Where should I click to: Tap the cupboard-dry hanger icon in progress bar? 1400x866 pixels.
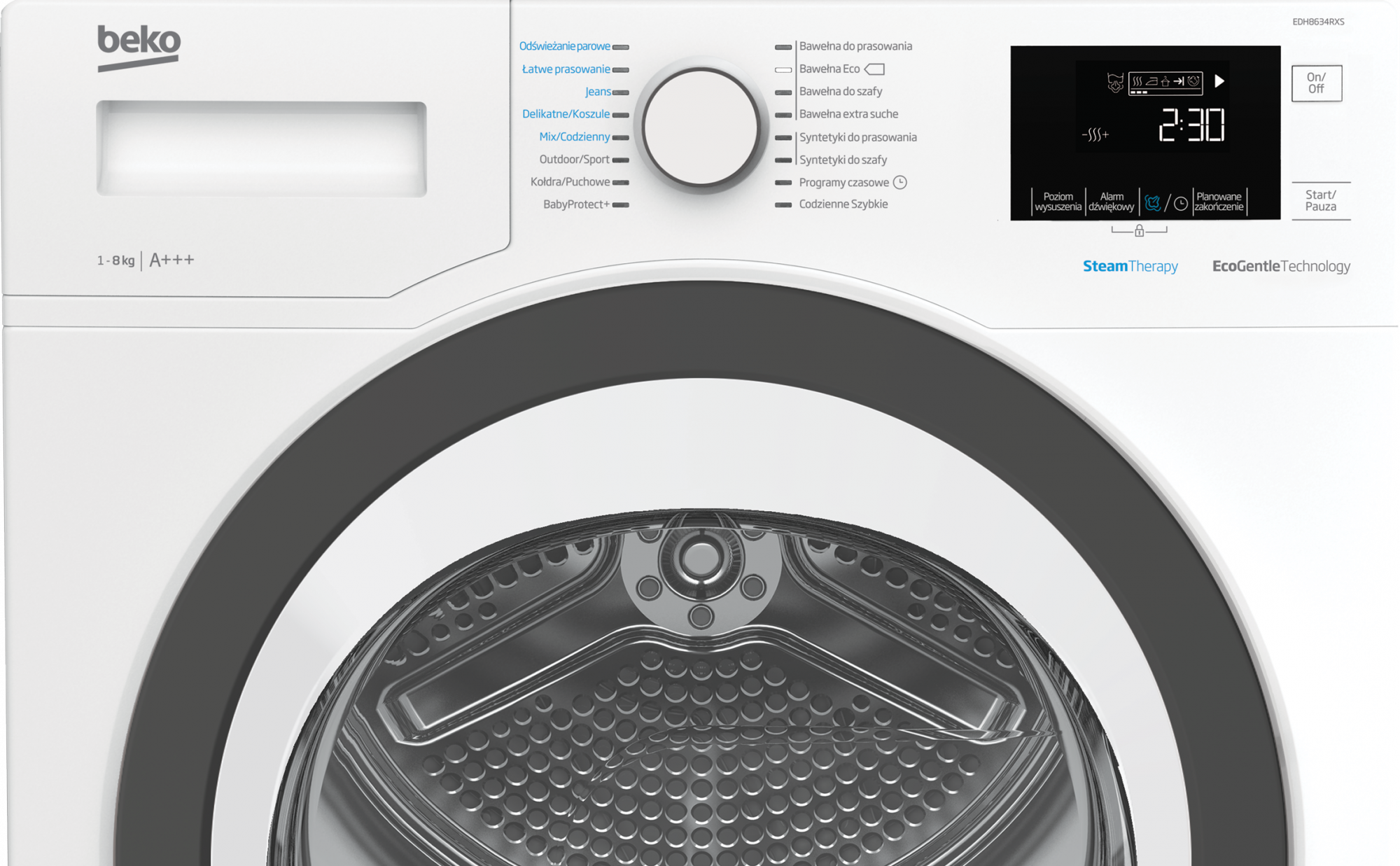pos(1165,81)
